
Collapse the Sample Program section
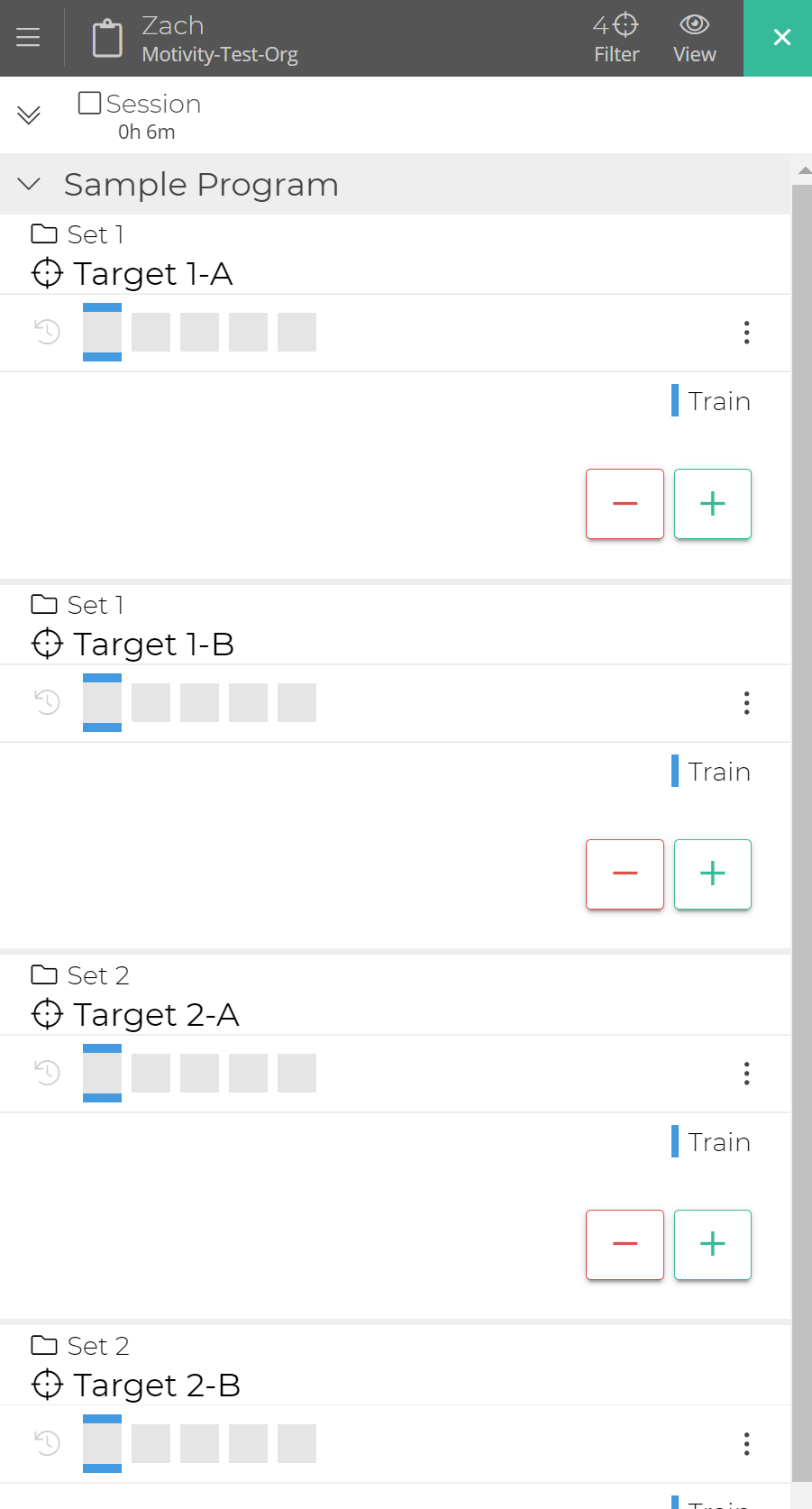pyautogui.click(x=29, y=184)
